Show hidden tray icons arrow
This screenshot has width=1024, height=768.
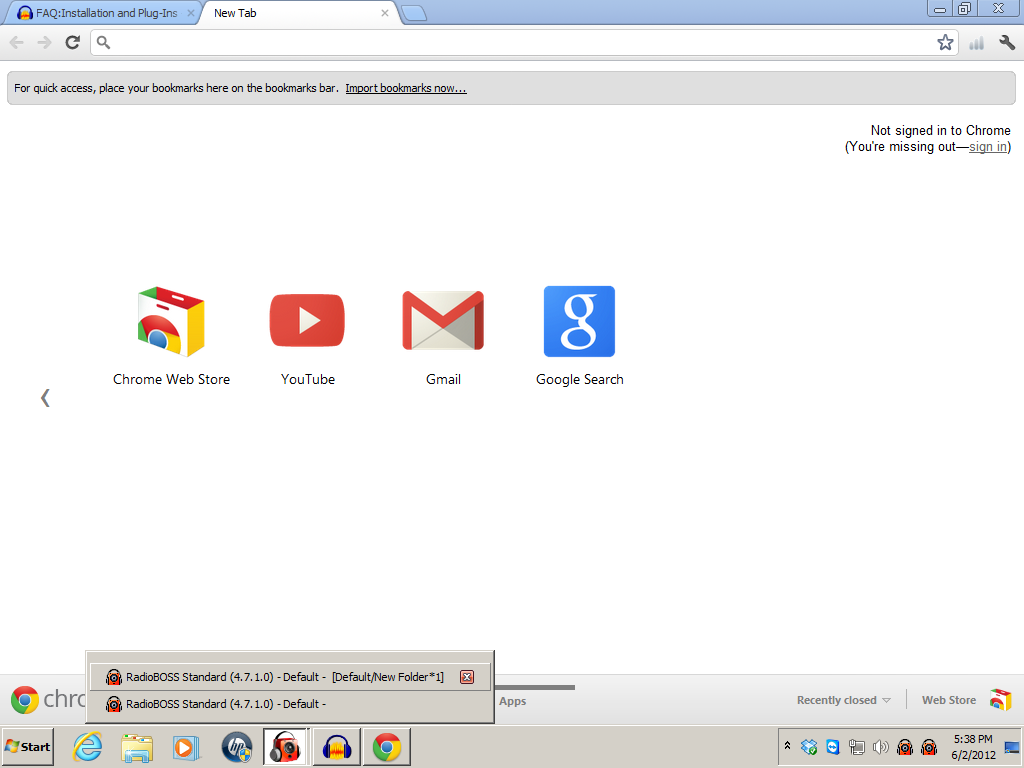click(788, 746)
